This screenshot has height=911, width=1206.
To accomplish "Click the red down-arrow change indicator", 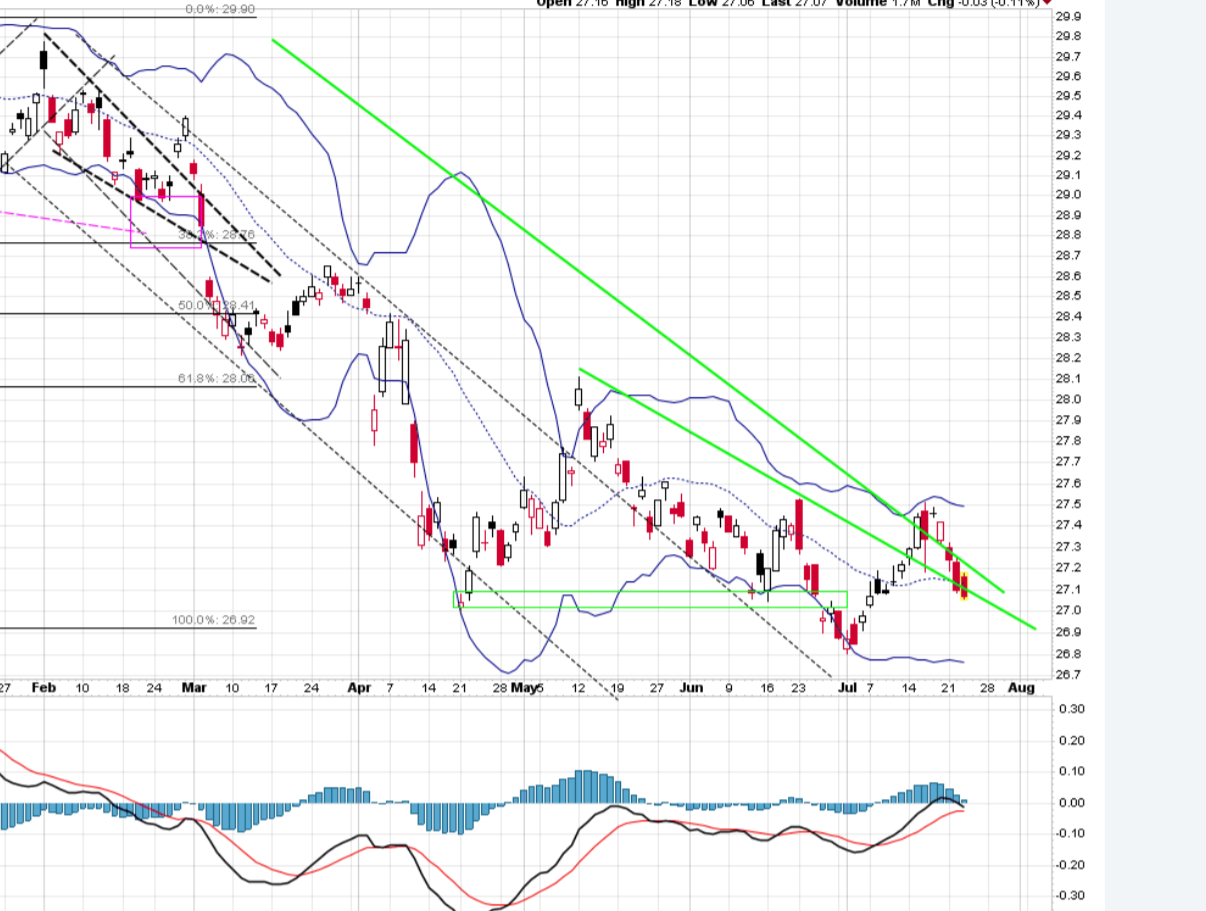I will click(1047, 3).
